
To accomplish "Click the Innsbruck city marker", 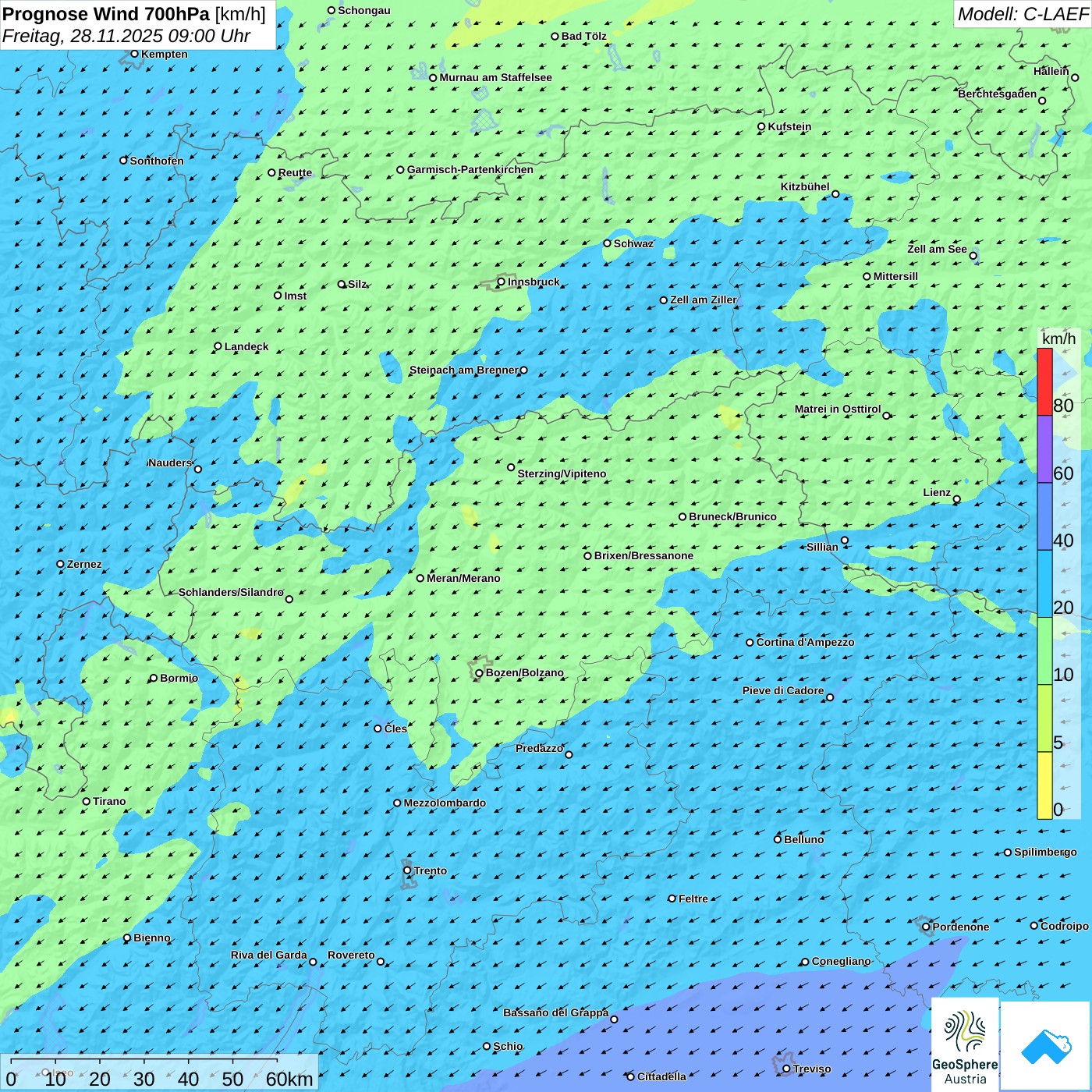I will click(x=502, y=282).
